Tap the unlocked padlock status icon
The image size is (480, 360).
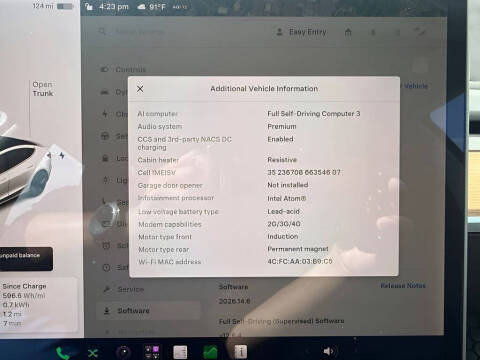(89, 6)
